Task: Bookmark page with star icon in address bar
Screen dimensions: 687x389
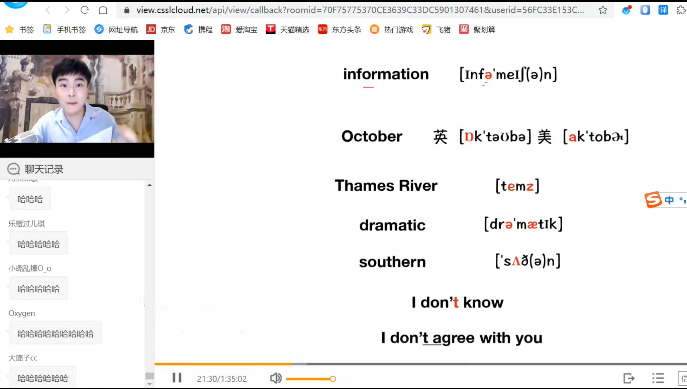Action: (603, 10)
